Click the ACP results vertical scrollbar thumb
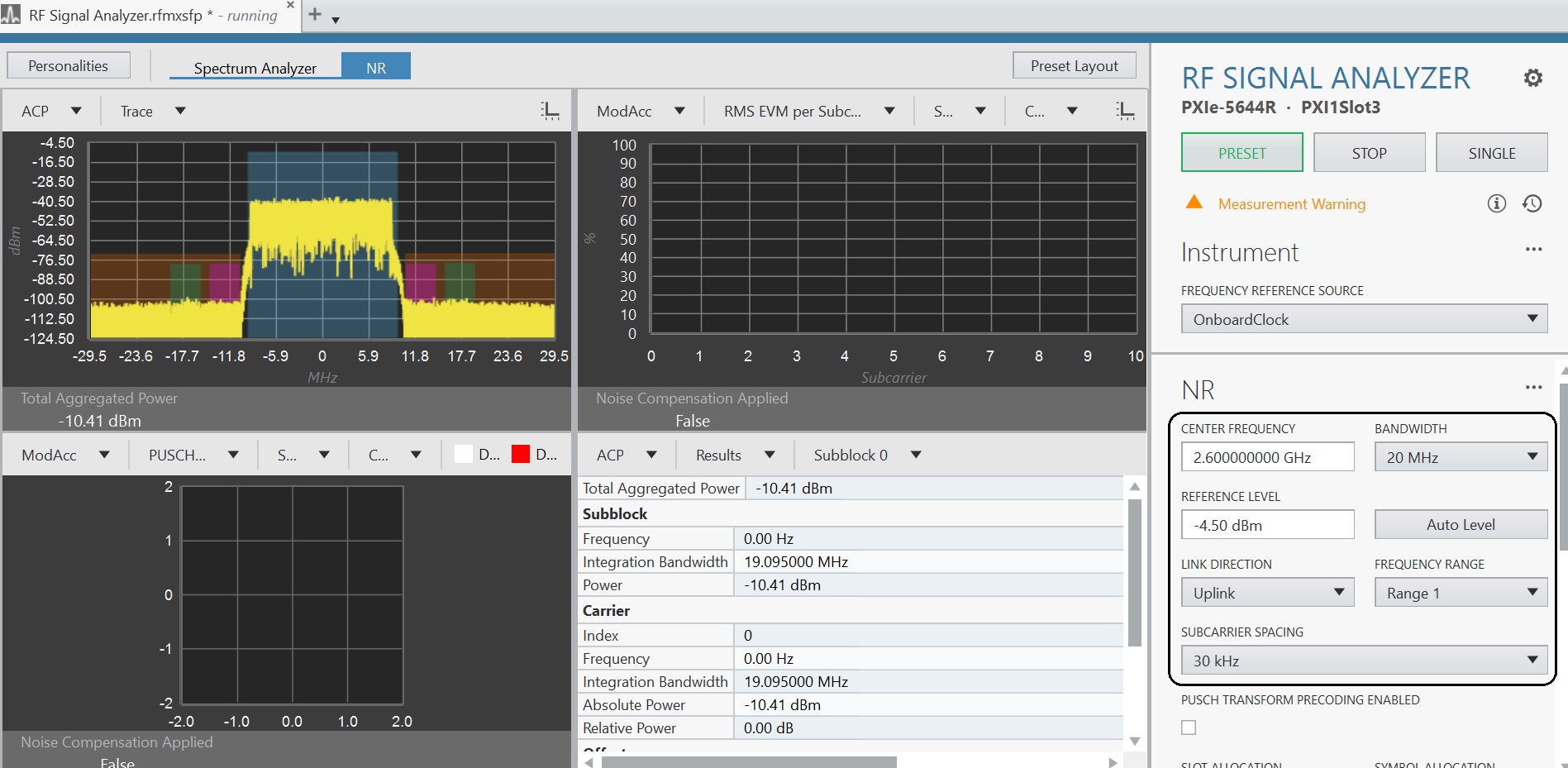 pos(1135,572)
